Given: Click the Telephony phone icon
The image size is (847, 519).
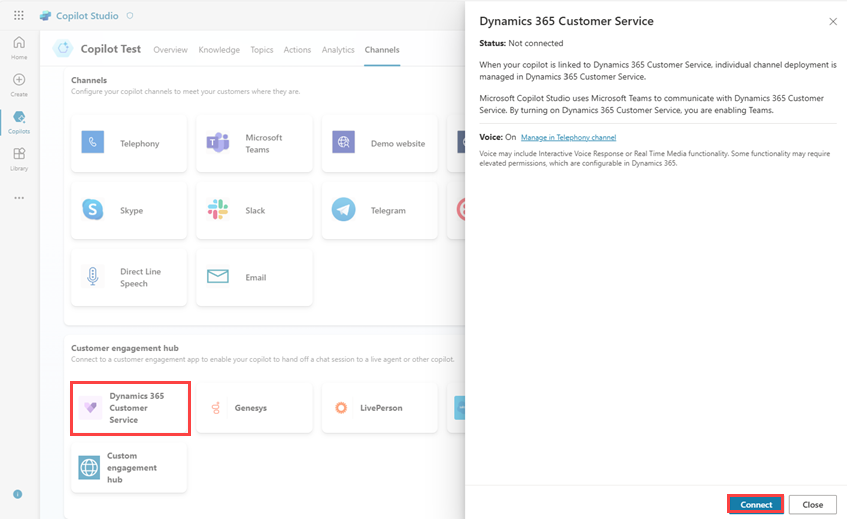Looking at the screenshot, I should (x=92, y=142).
